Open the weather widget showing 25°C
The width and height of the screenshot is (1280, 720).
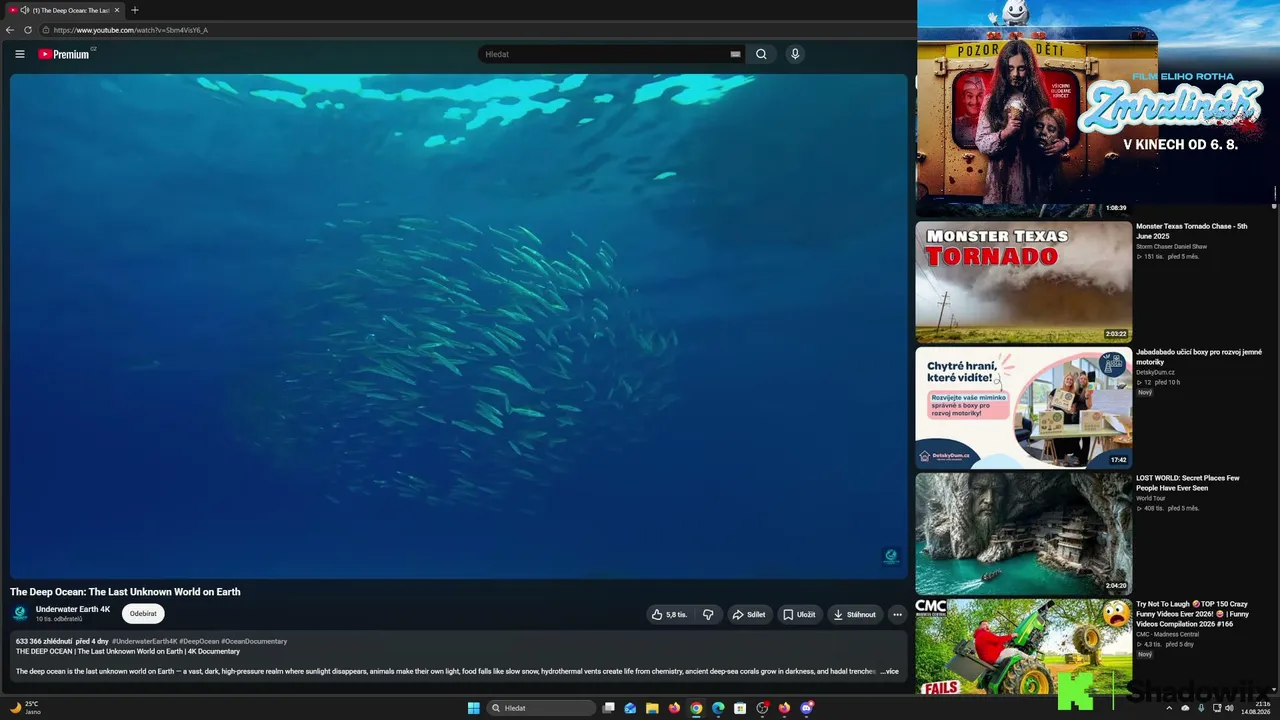[x=25, y=708]
